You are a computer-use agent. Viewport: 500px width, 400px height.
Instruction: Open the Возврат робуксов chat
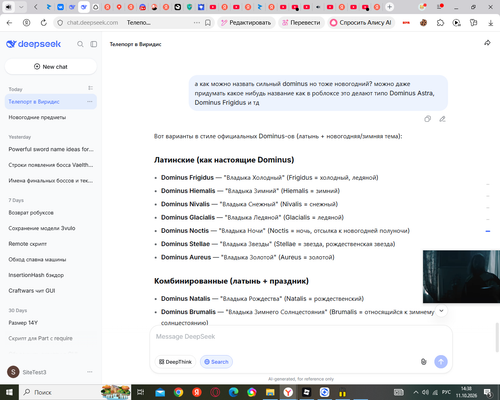click(51, 213)
